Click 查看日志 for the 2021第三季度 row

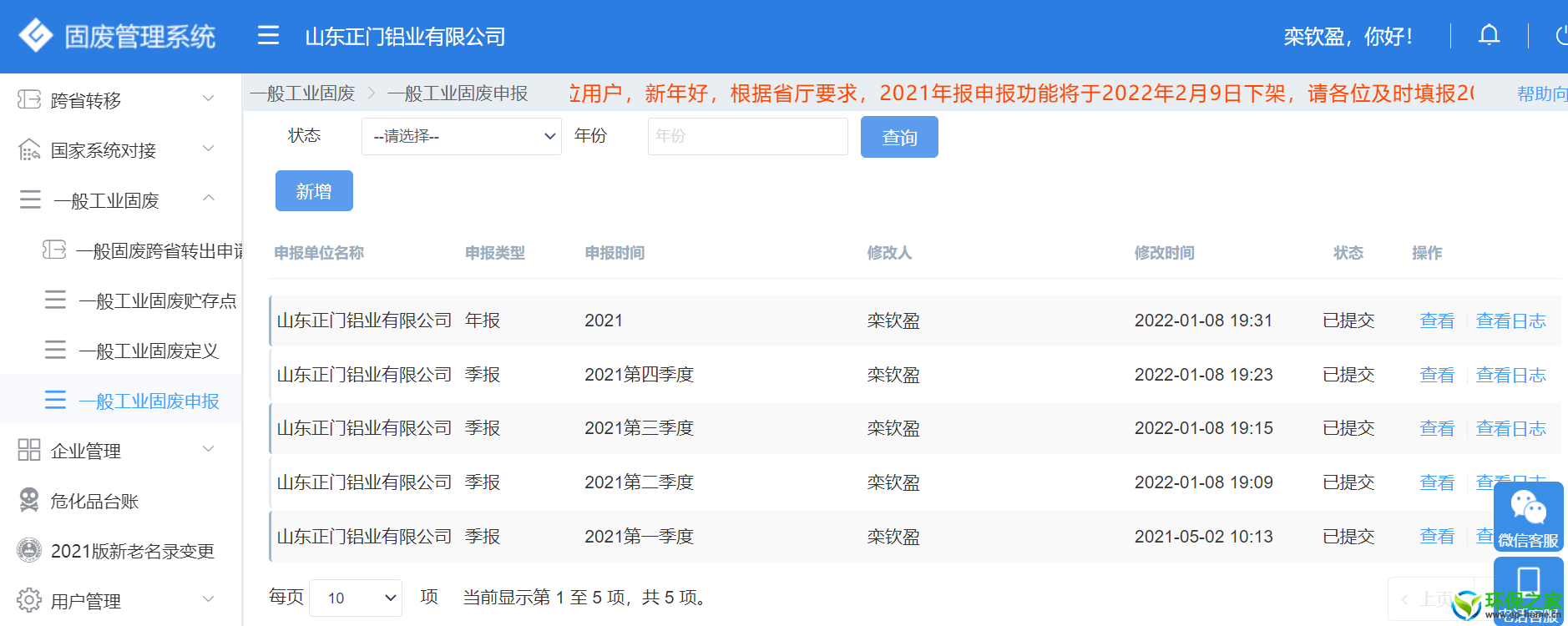(1510, 428)
